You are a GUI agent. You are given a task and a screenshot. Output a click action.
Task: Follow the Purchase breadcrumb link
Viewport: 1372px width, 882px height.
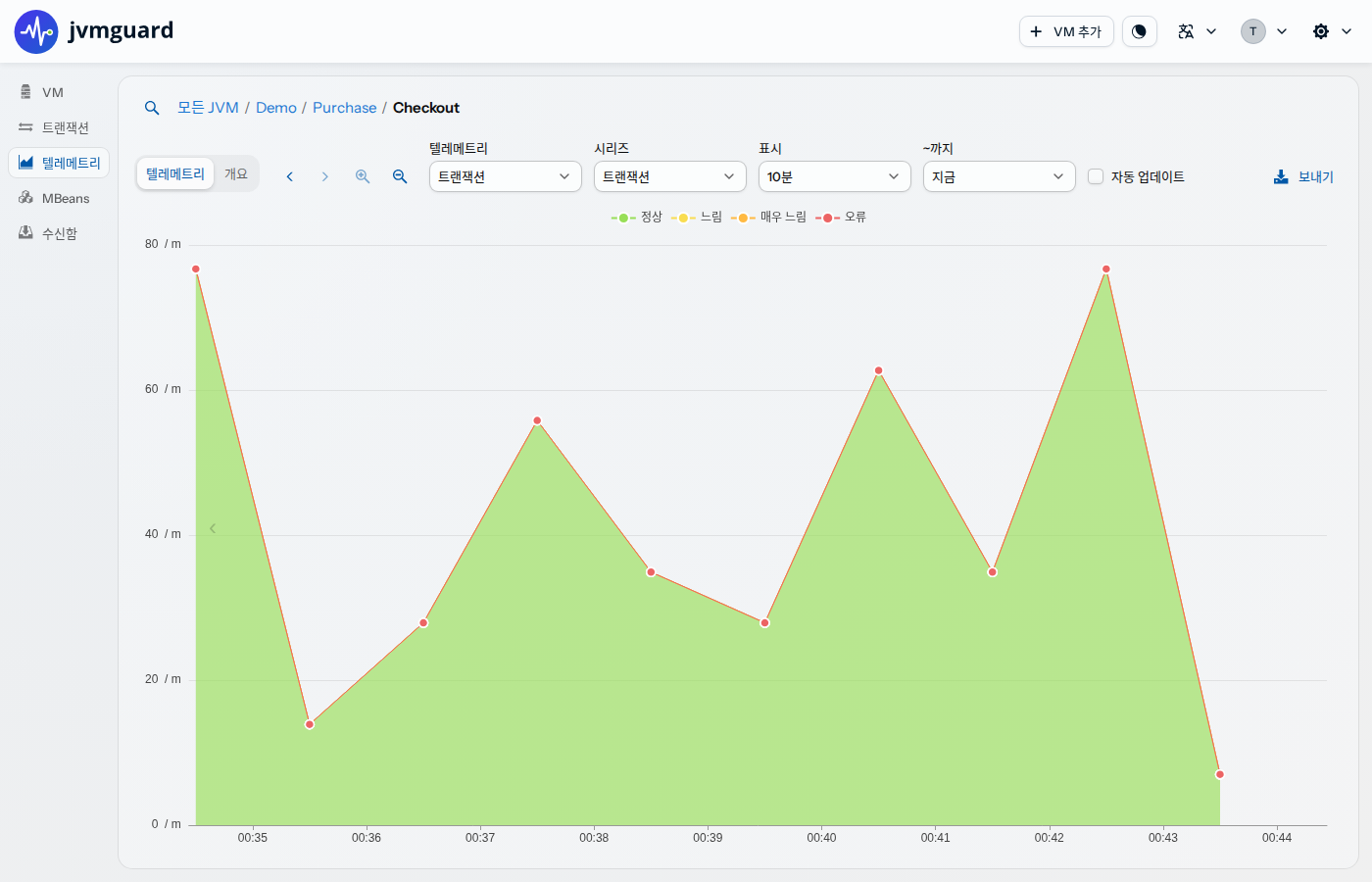tap(344, 108)
